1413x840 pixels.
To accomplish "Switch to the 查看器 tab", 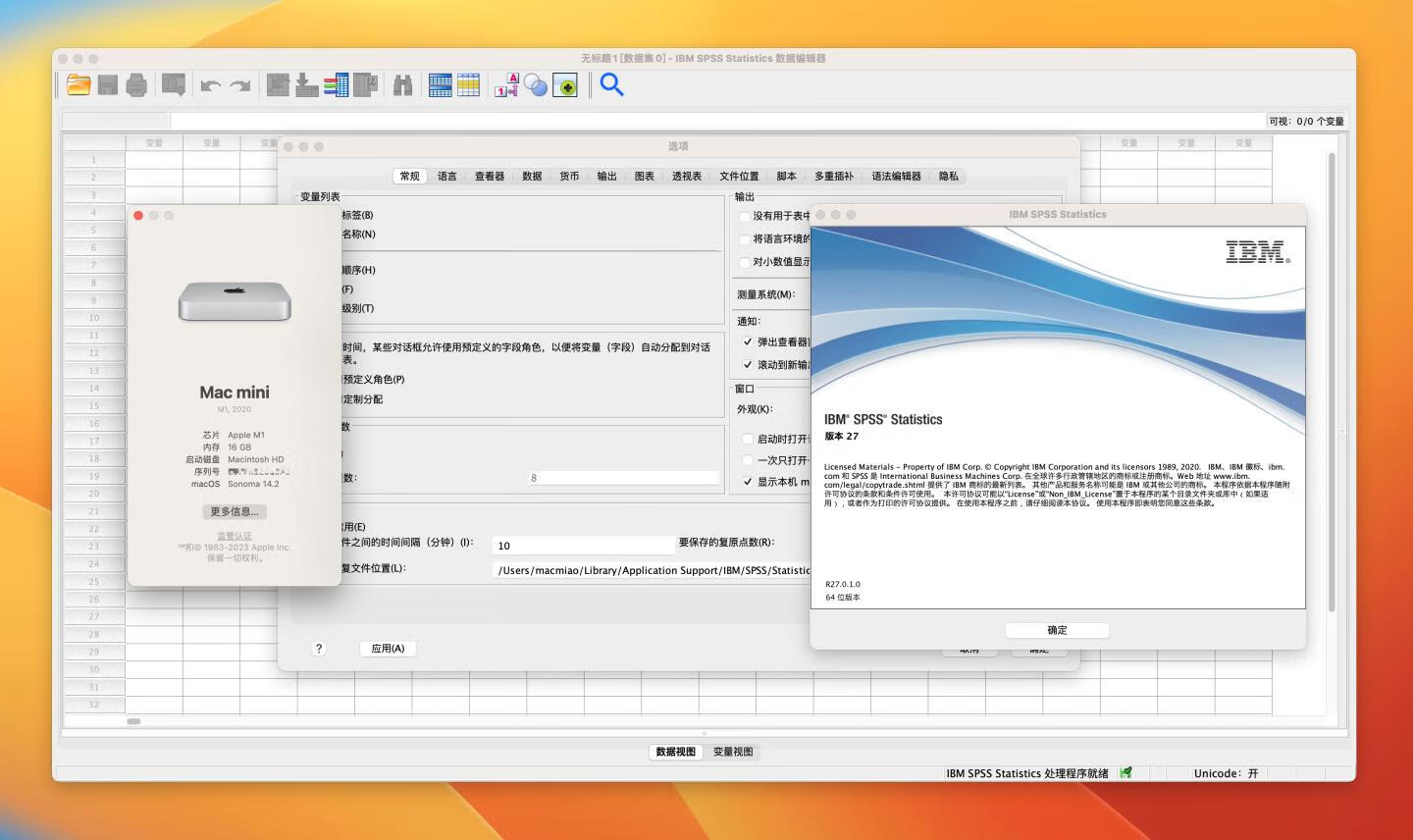I will [490, 176].
